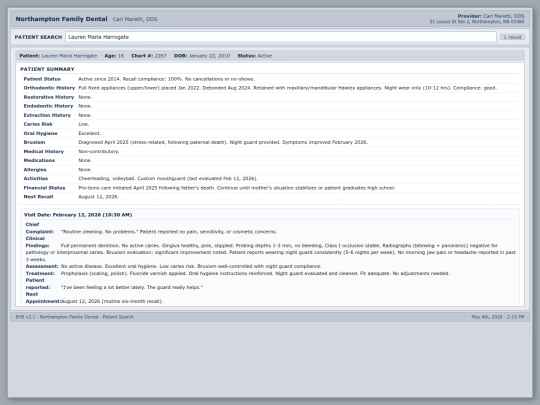This screenshot has width=540, height=405.
Task: Click 'No active disease' assessment text
Action: [x=191, y=266]
